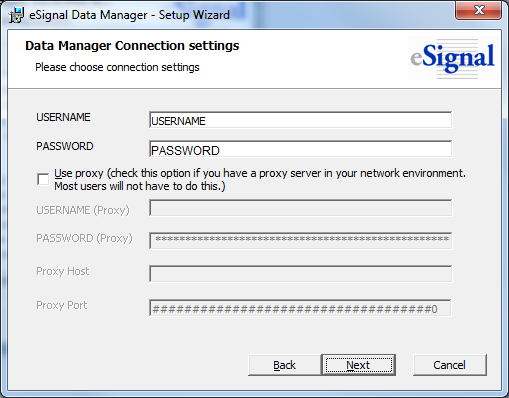Click the Use proxy option description text
Screen dimensions: 509x398
260,180
